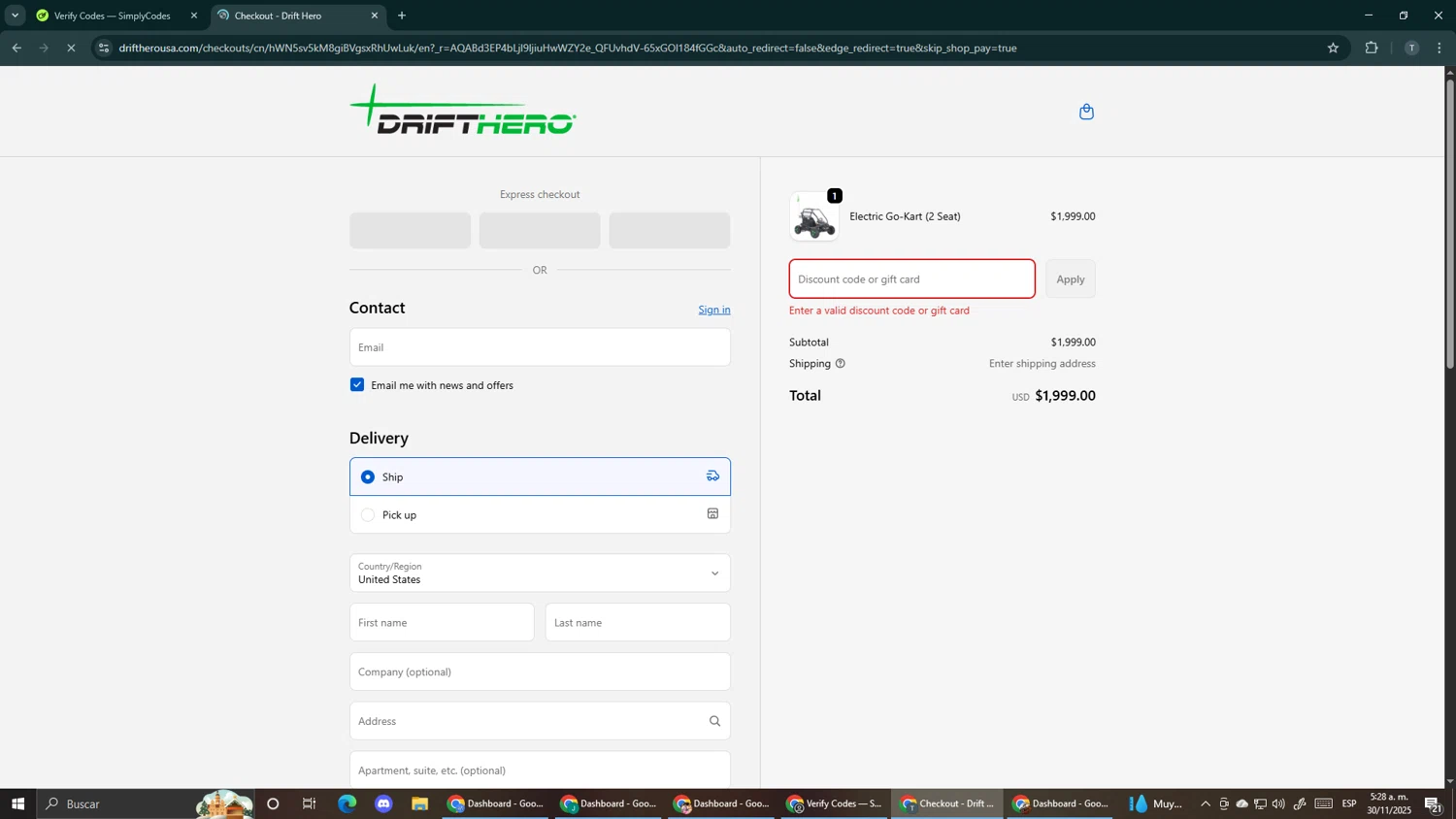The image size is (1456, 819).
Task: Click the Windows taskbar Buscar search box
Action: (x=146, y=803)
